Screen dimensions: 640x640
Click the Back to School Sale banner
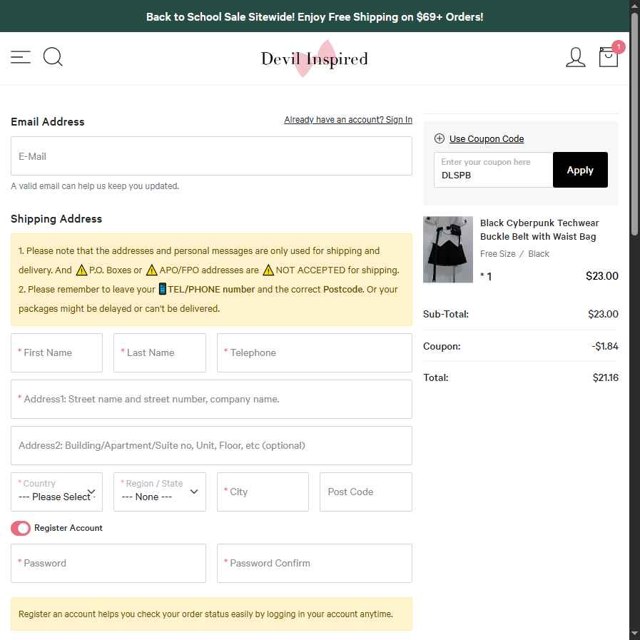pos(314,16)
